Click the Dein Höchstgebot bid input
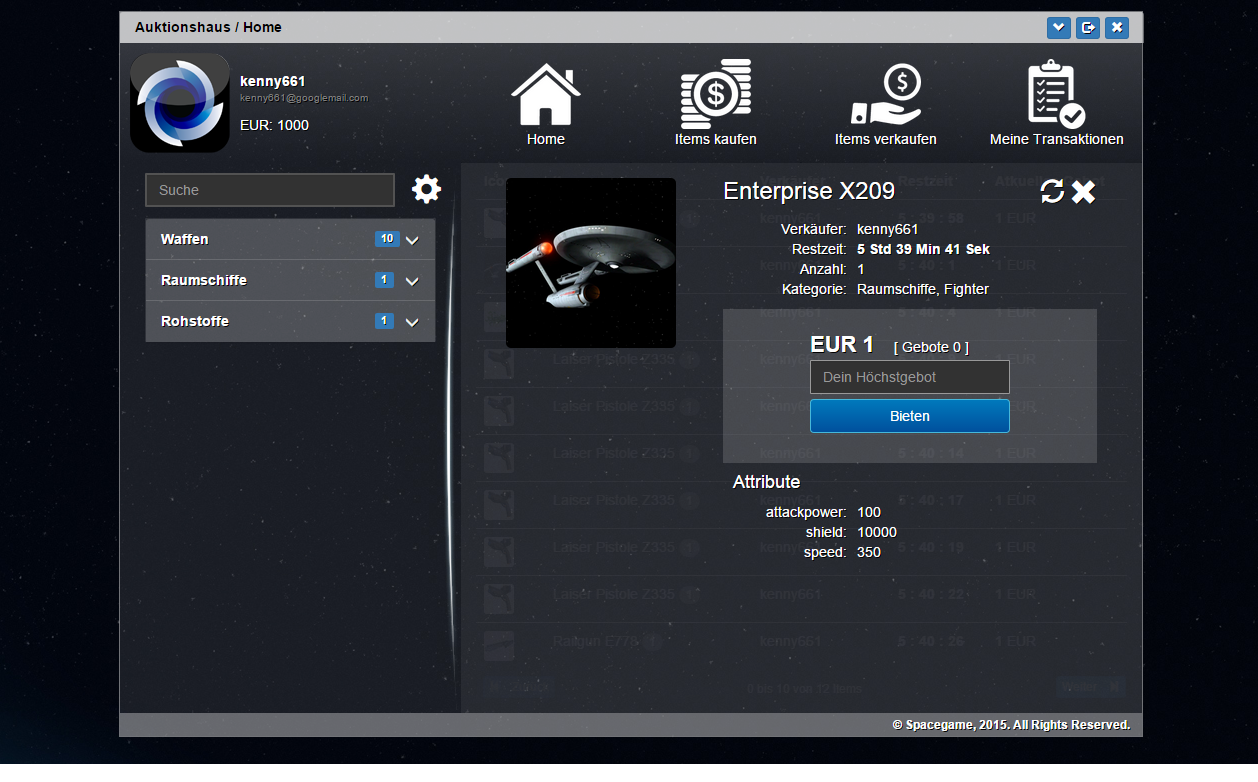The image size is (1258, 782). [910, 377]
